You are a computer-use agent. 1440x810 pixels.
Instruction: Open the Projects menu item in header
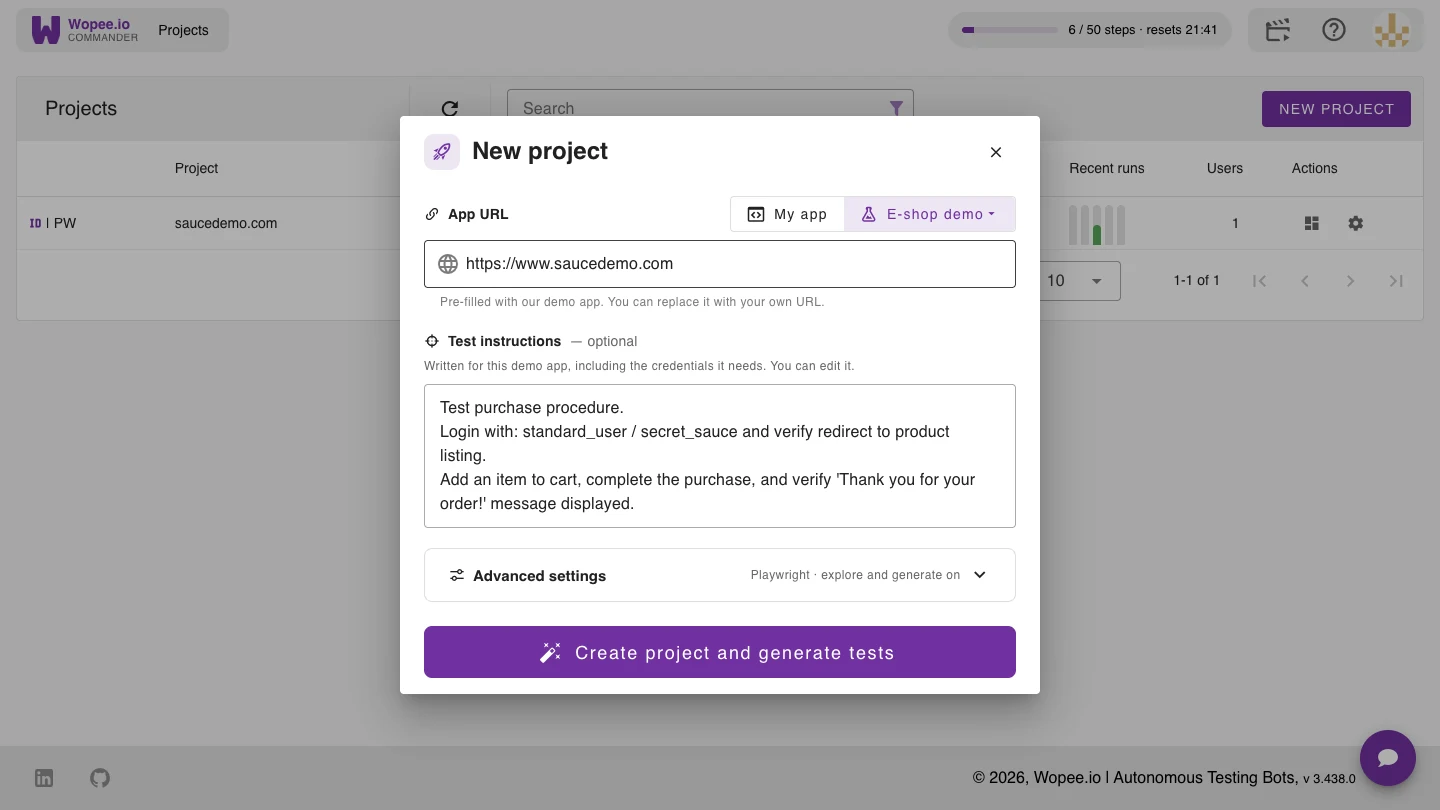coord(183,30)
